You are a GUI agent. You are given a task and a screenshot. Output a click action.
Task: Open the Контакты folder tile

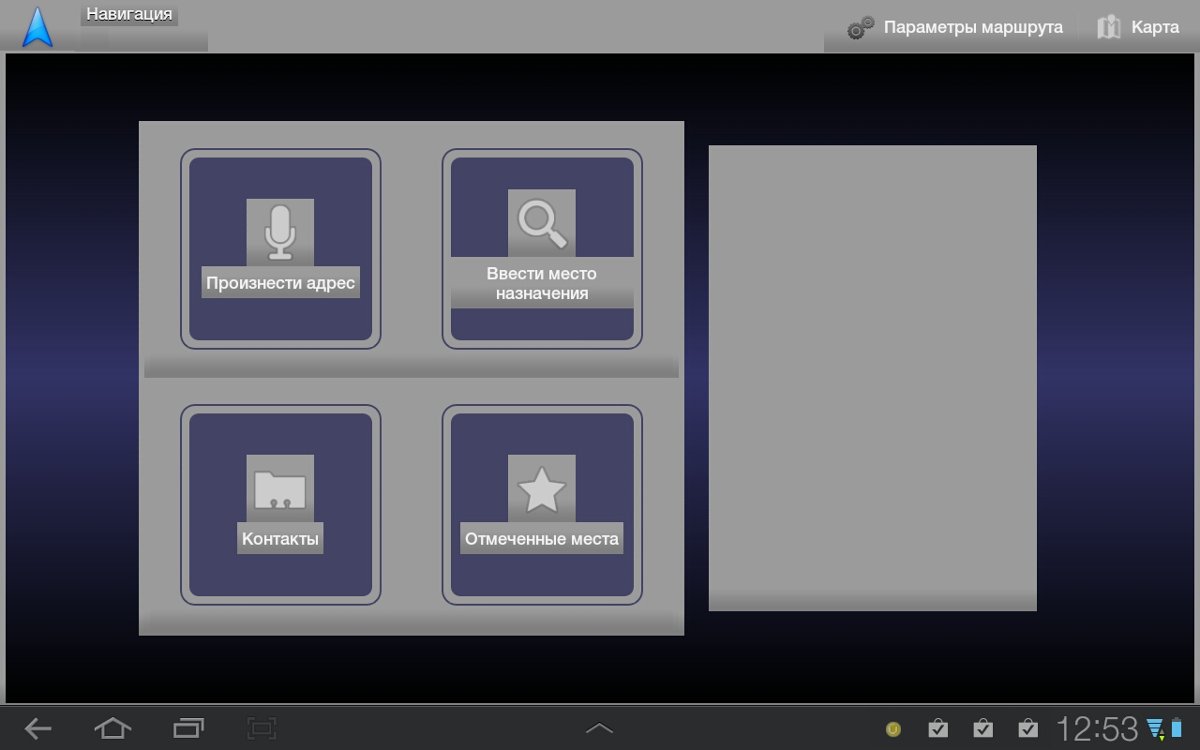[280, 505]
